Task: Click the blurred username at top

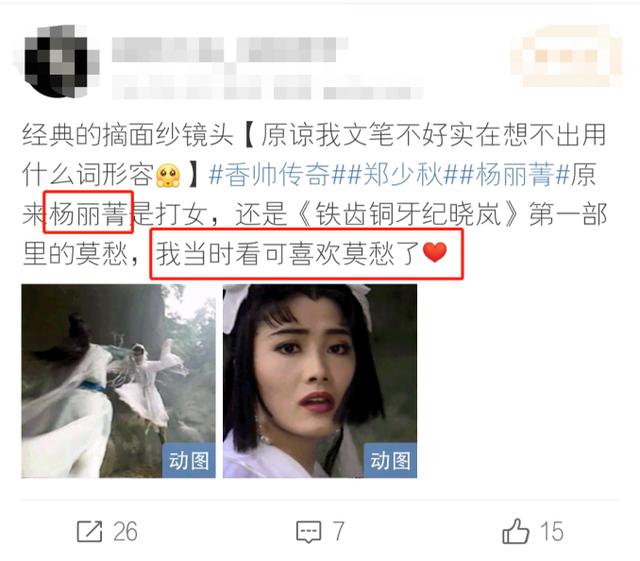Action: tap(230, 50)
